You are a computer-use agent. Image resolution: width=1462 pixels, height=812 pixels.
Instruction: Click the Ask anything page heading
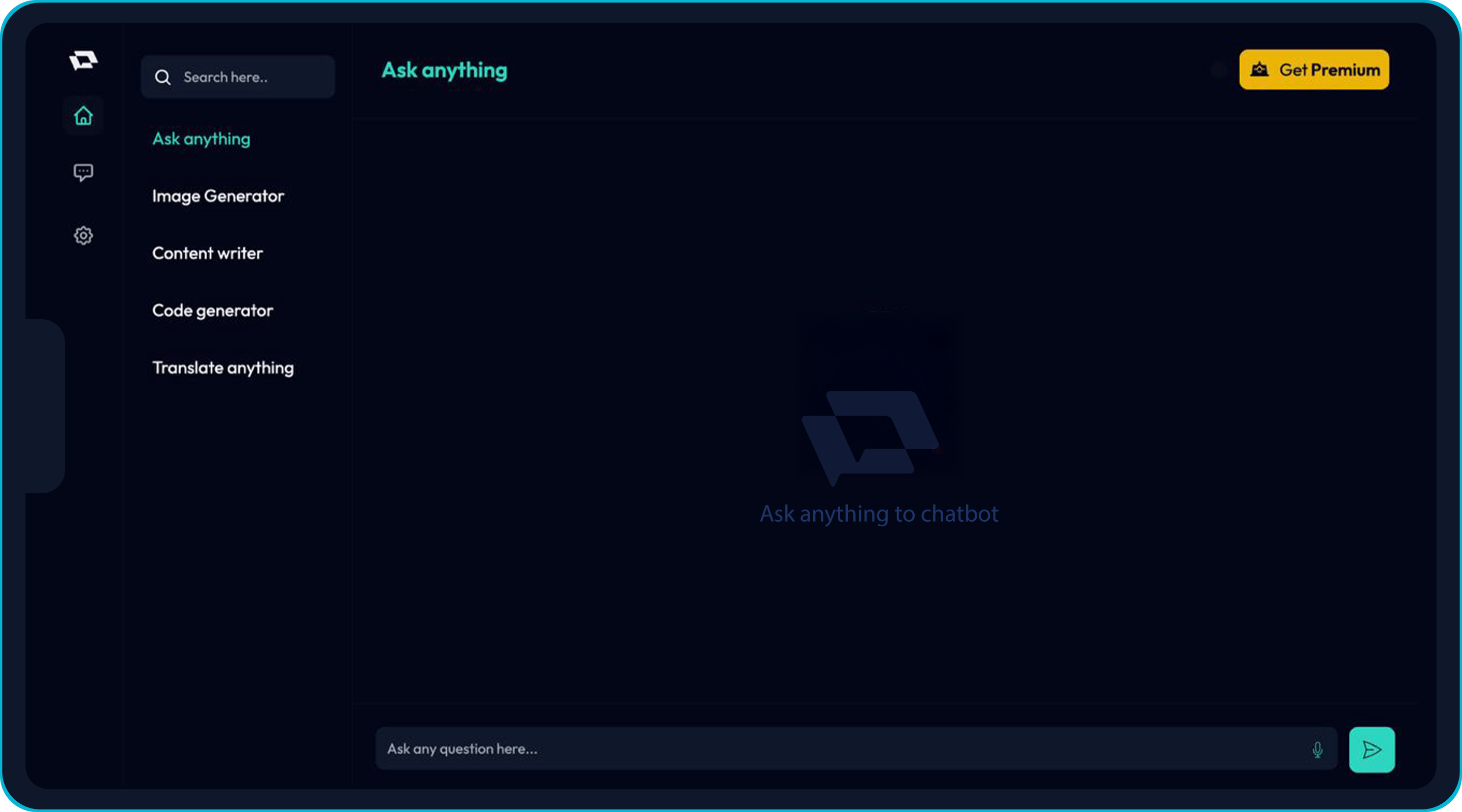(x=444, y=71)
